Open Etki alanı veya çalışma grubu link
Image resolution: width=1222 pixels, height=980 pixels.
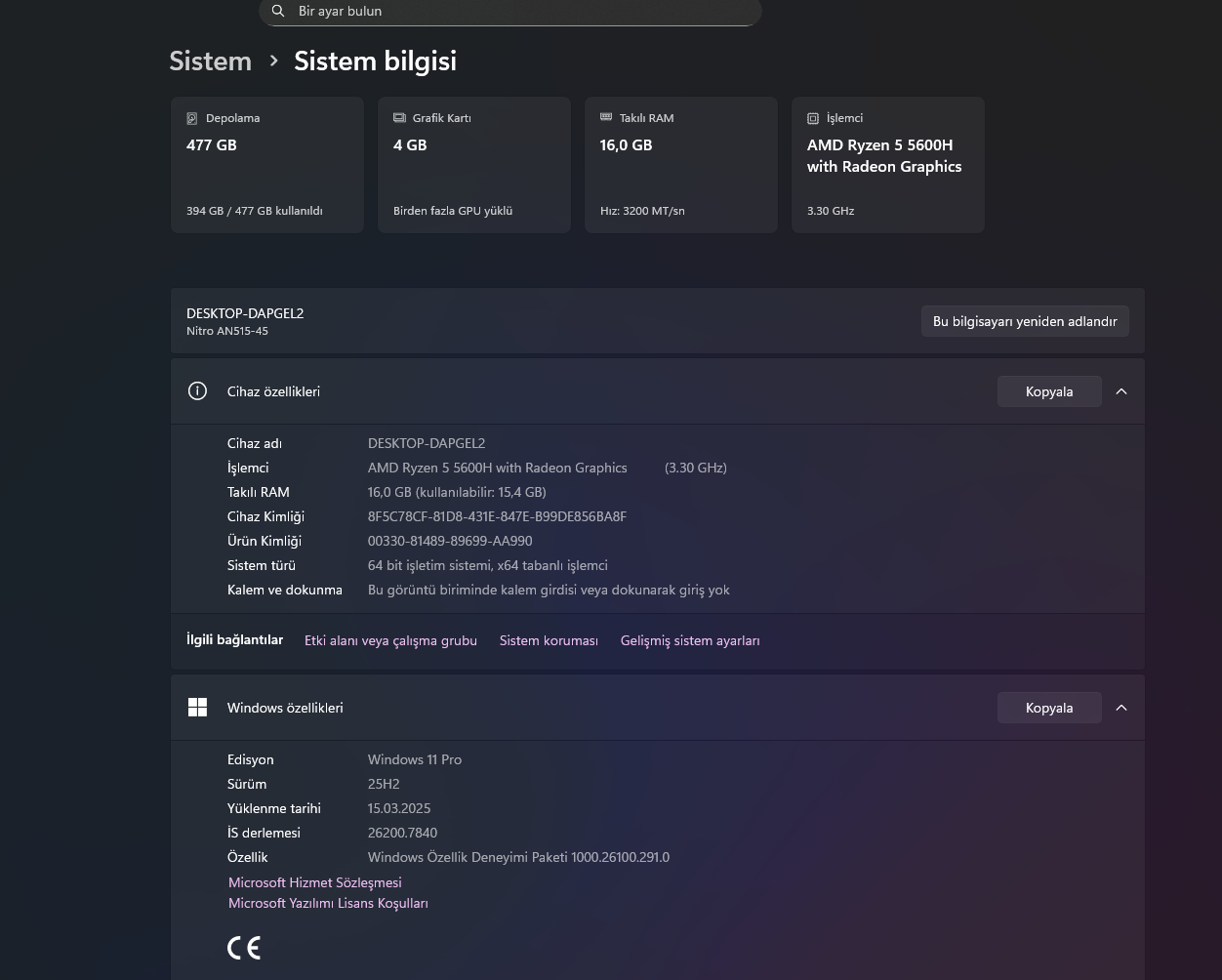click(x=390, y=641)
